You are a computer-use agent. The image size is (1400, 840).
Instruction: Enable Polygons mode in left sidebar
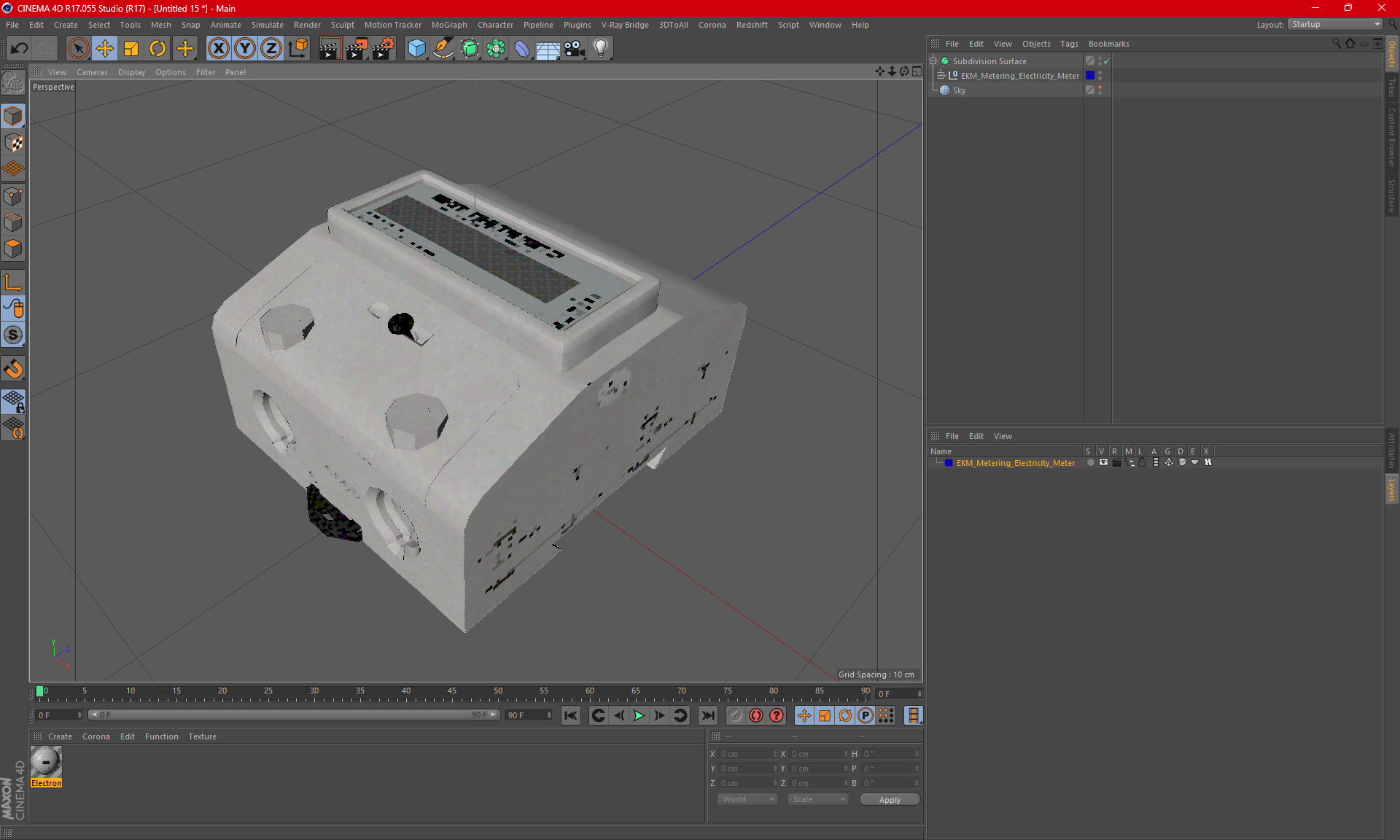point(13,249)
